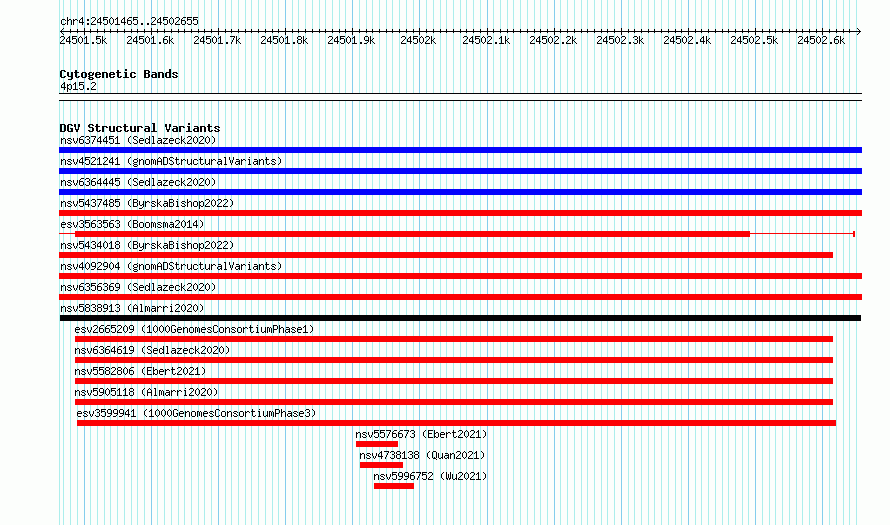Click ruler position 24501.8k
890x525 pixels.
point(284,40)
